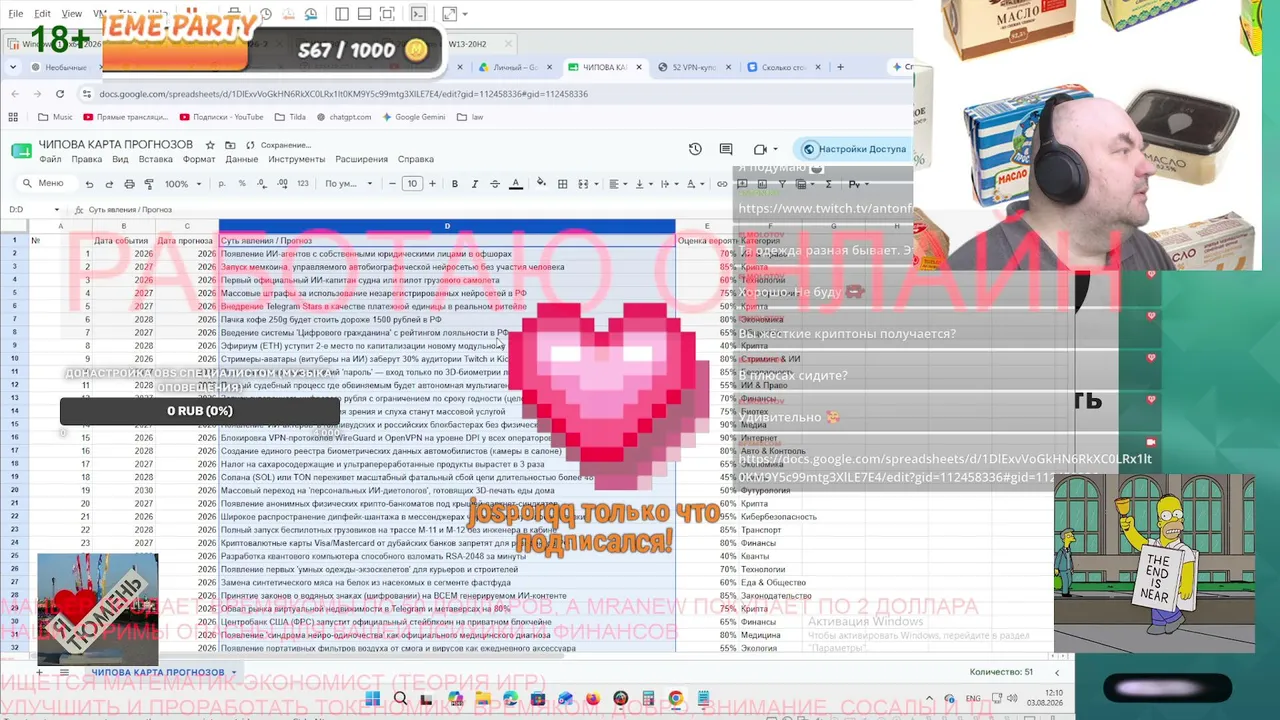Open the text color picker

click(516, 184)
